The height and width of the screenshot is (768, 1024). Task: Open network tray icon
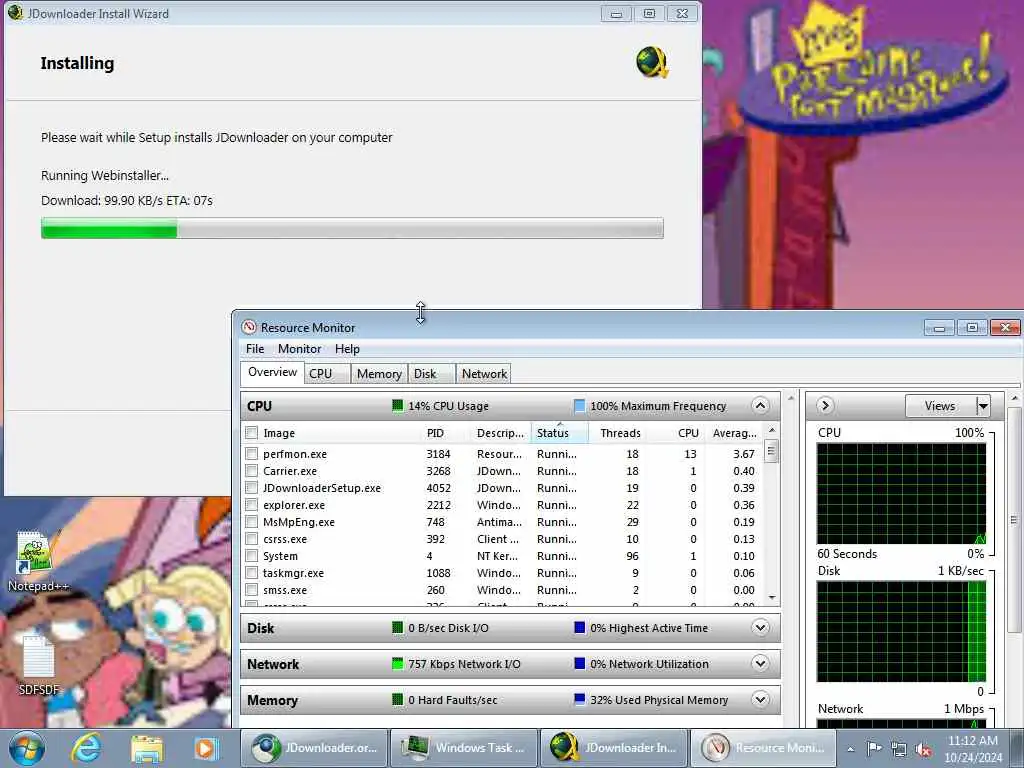899,749
